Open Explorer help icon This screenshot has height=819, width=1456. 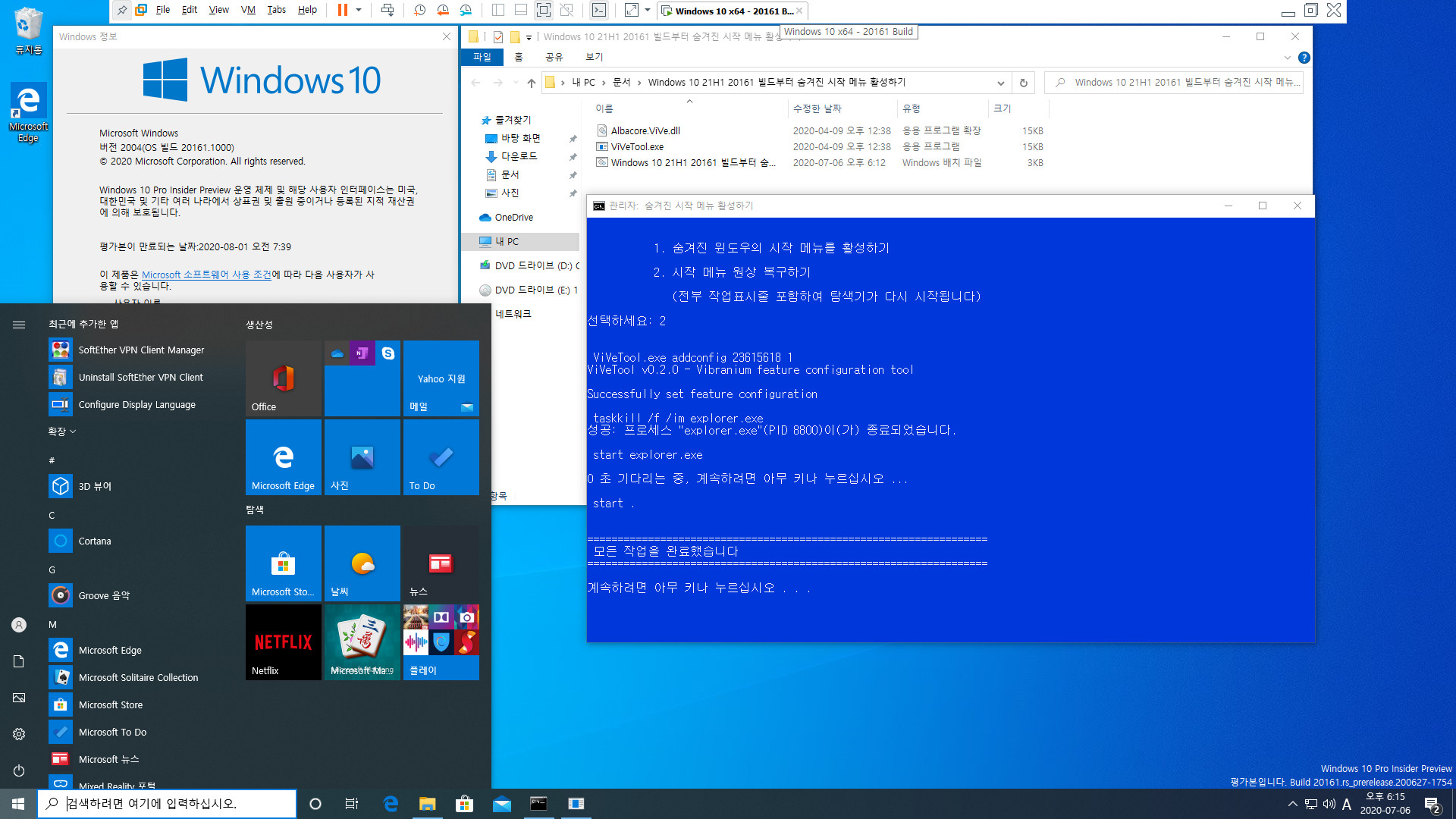coord(1304,58)
